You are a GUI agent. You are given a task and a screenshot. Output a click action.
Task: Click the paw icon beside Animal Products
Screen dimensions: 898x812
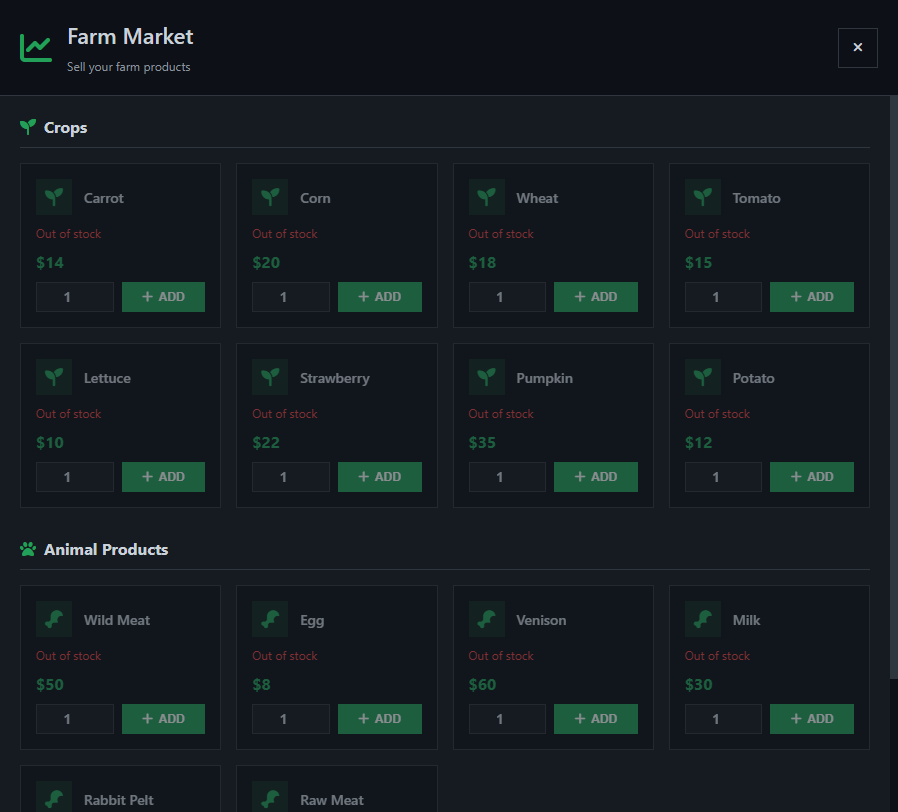28,549
